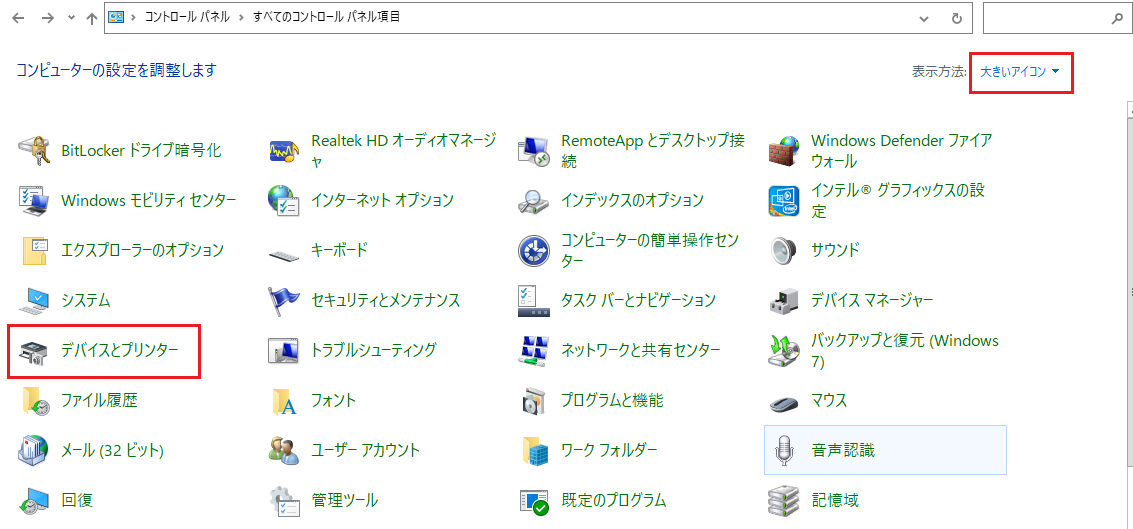Click the address bar control panel icon

coord(116,18)
